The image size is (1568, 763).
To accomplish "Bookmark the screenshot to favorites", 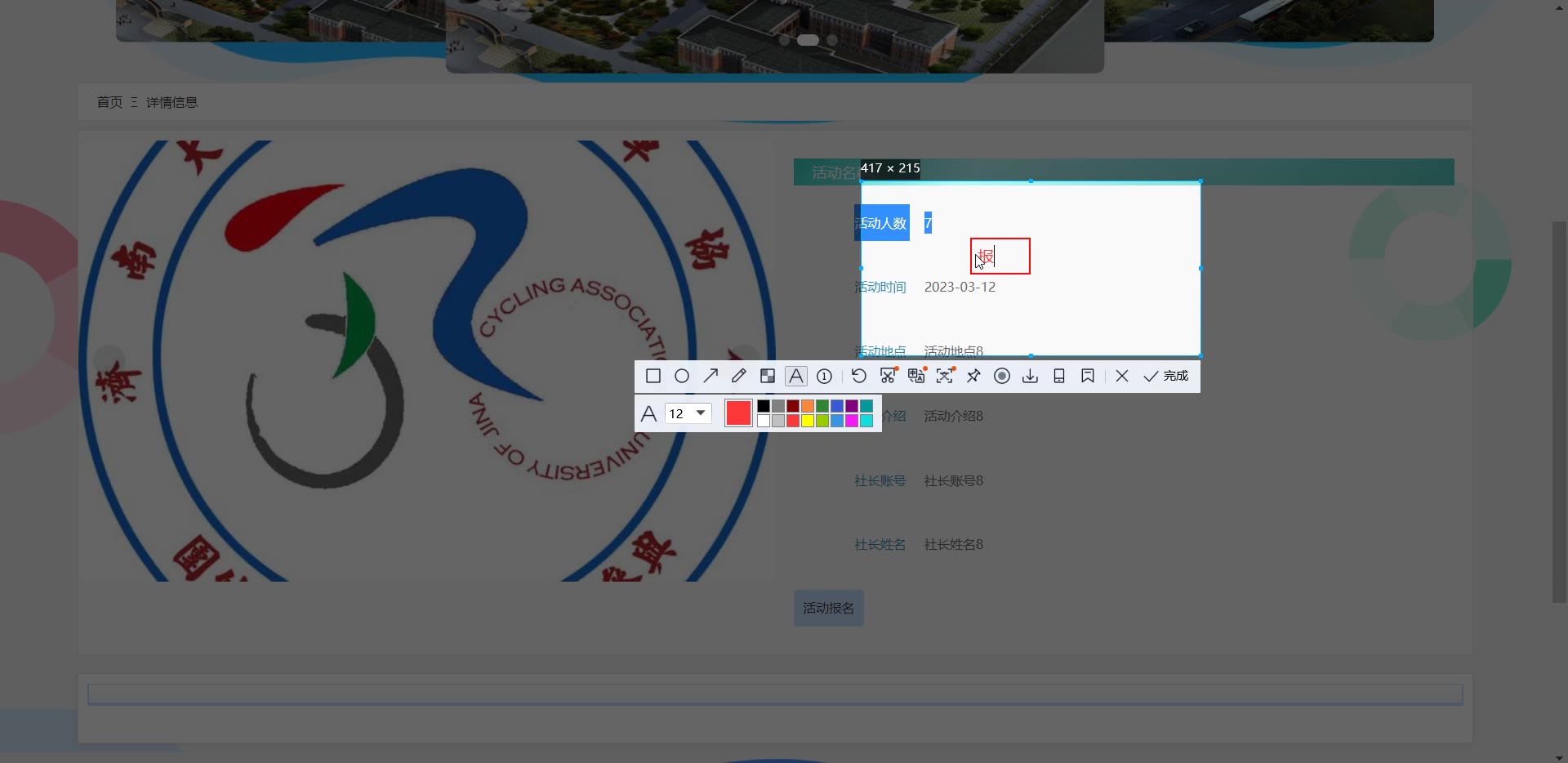I will [x=1088, y=376].
